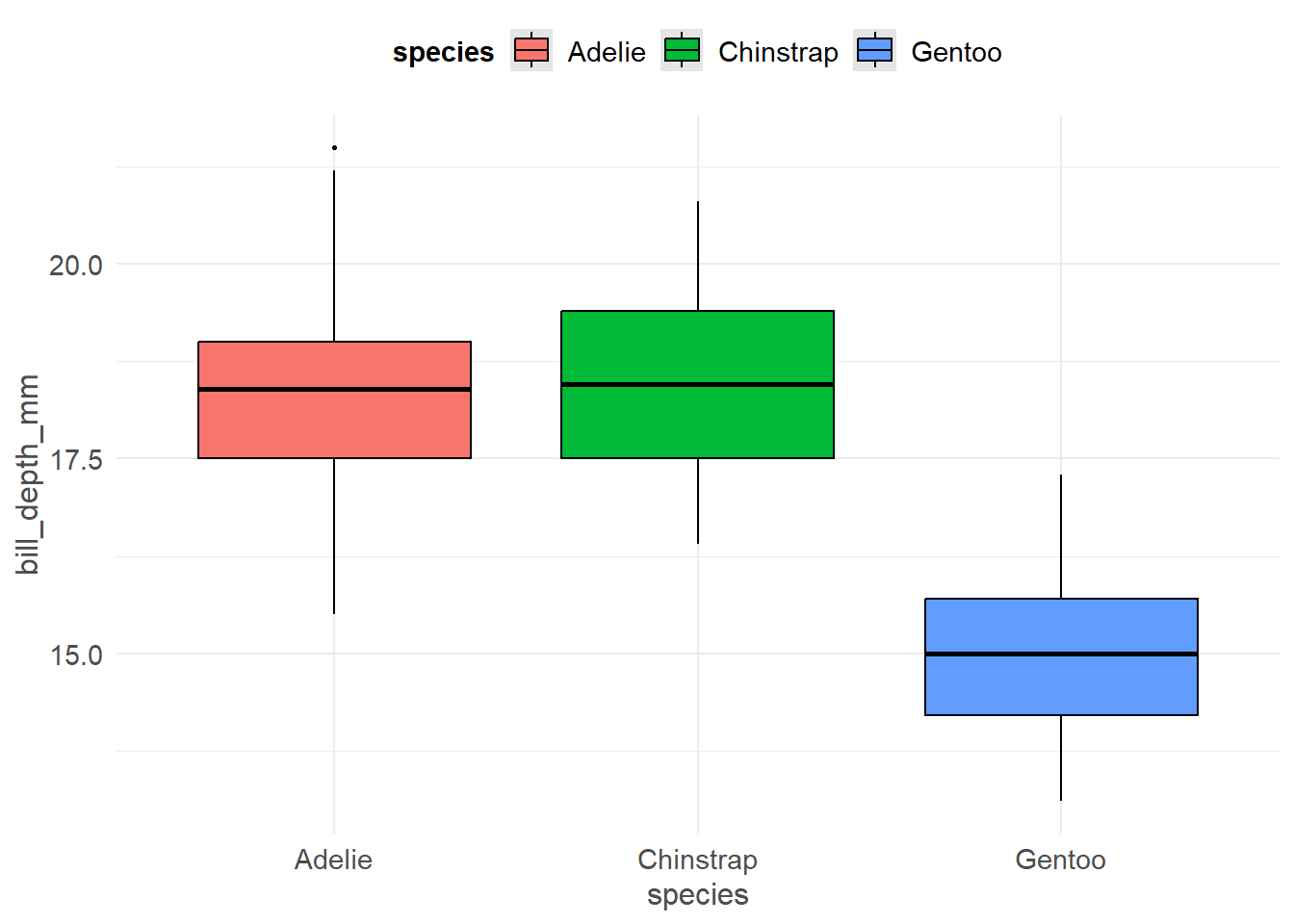This screenshot has width=1294, height=924.
Task: Click the 15.0 y-axis tick label
Action: 75,655
